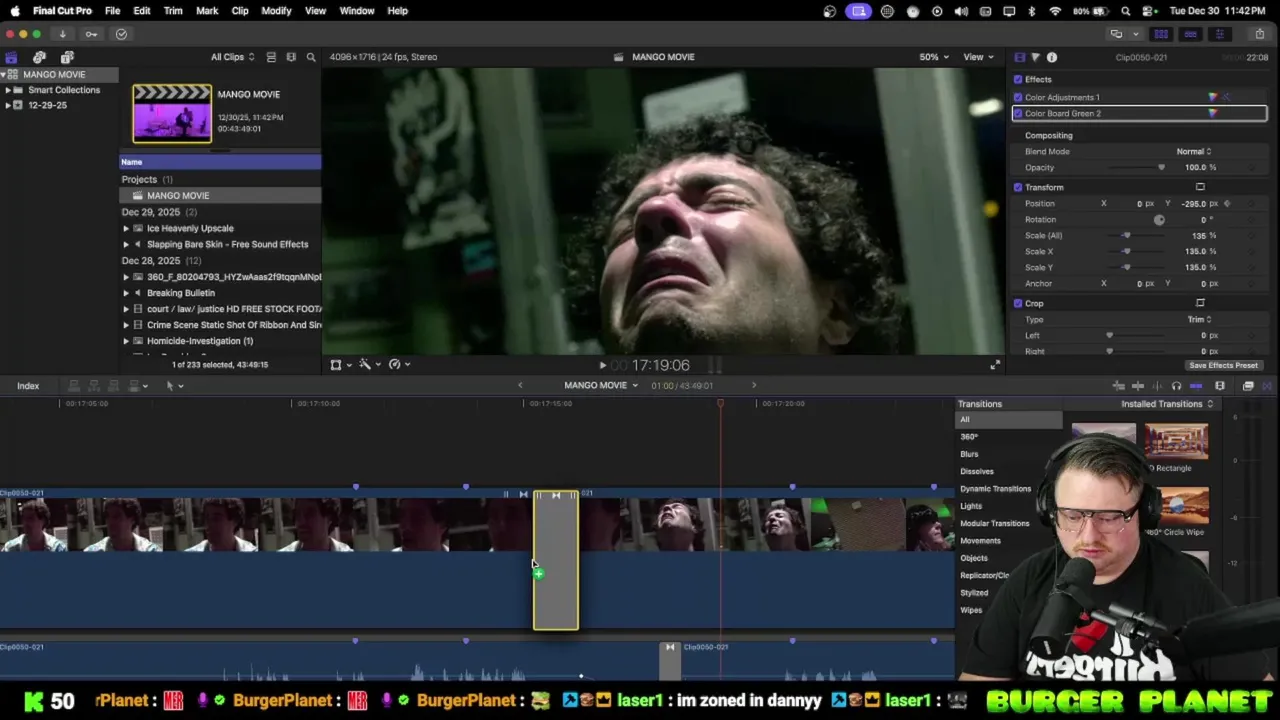Screen dimensions: 1280x720
Task: Open the Installed Transitions dropdown
Action: tap(1167, 404)
